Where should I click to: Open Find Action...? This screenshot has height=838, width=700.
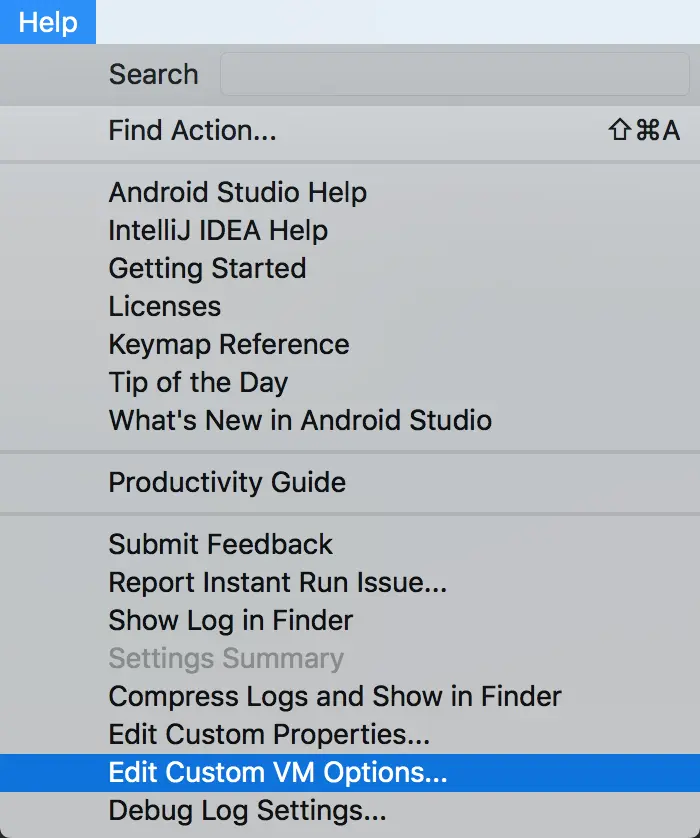click(192, 130)
